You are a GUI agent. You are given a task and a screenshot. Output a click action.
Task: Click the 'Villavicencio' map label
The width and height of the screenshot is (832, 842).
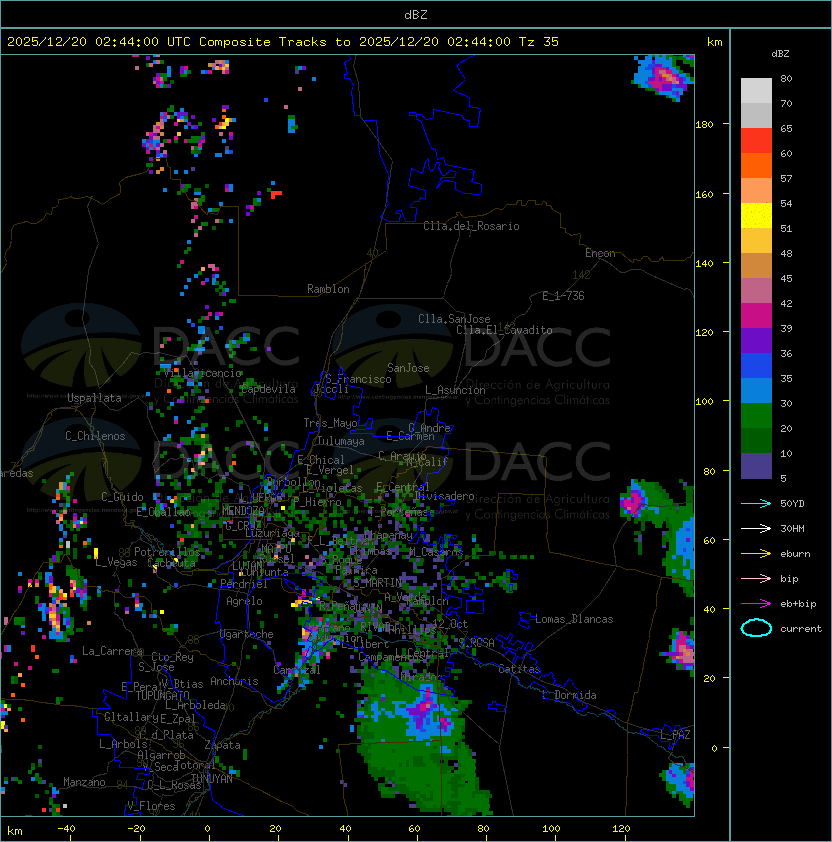coord(203,373)
